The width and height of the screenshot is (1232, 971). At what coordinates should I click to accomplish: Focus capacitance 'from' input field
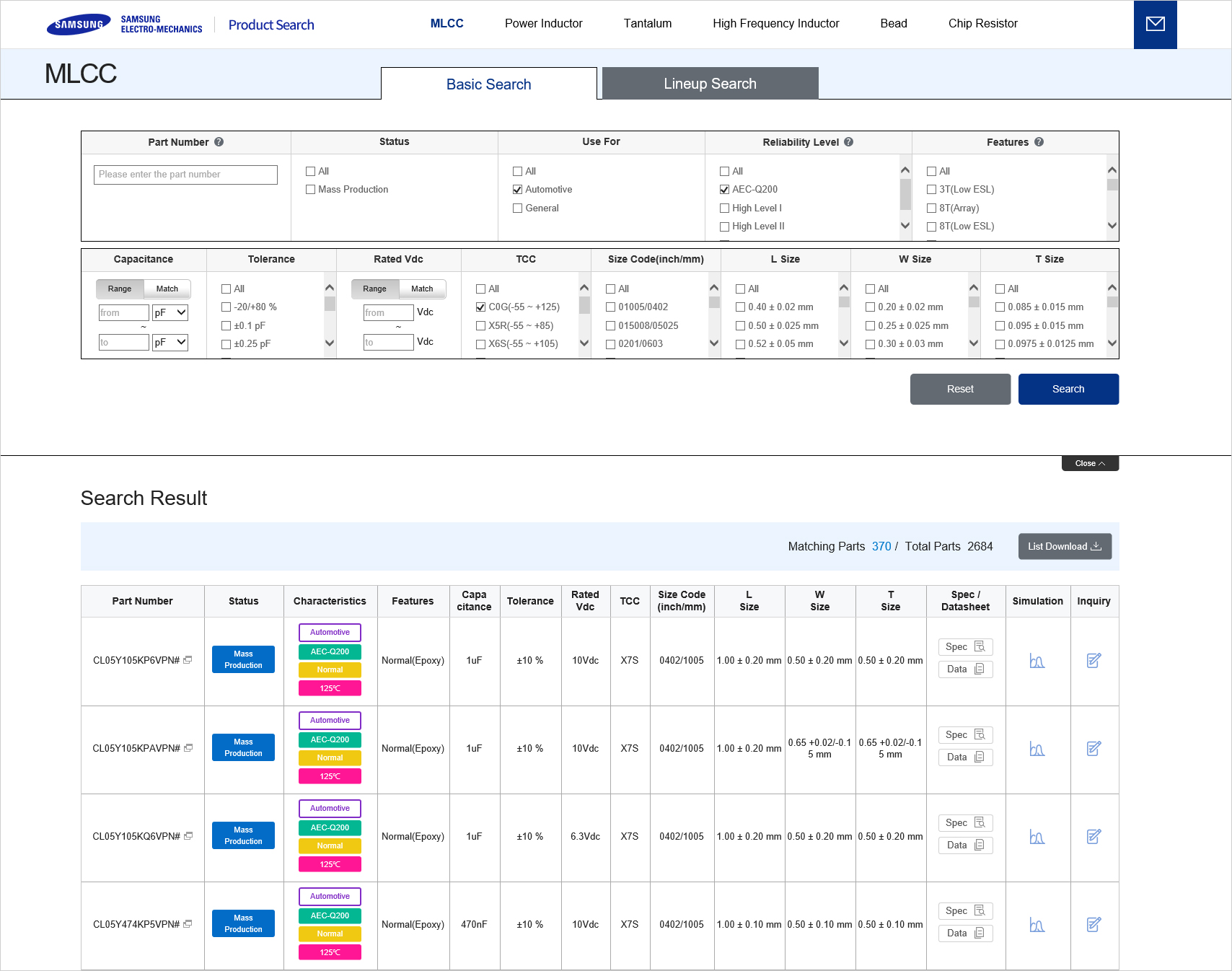tap(124, 312)
